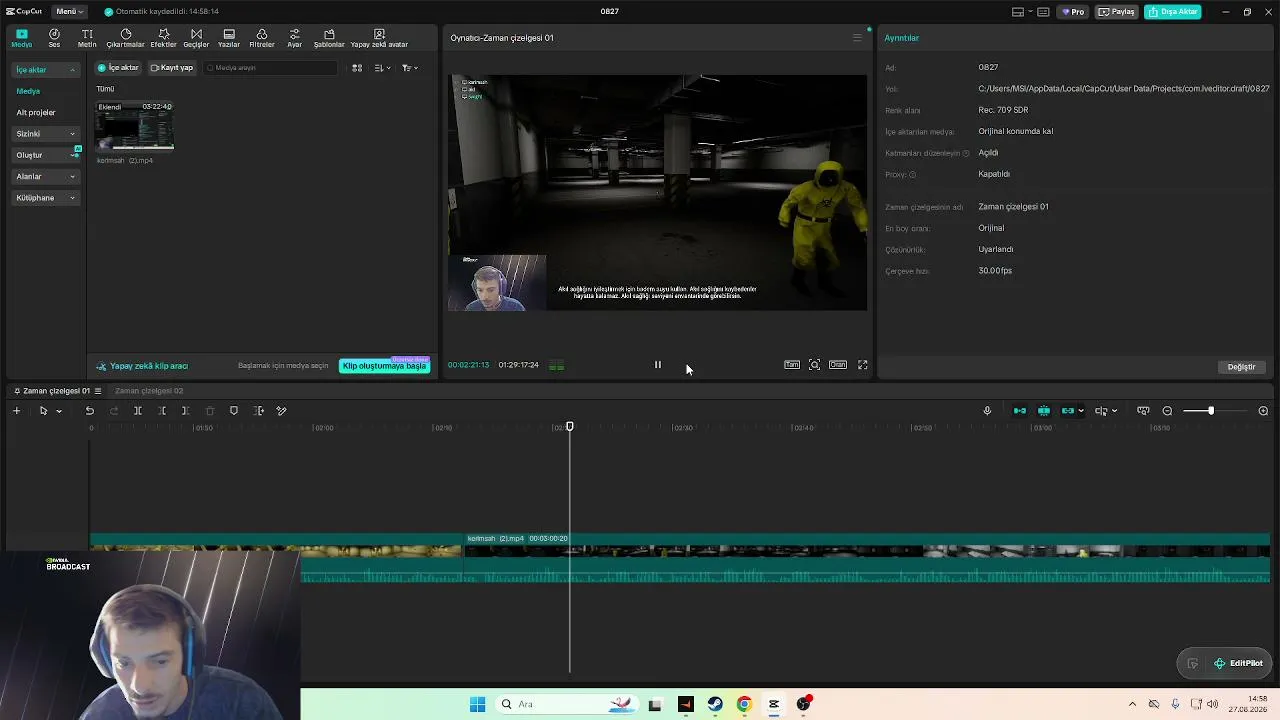Open the selection tool dropdown arrow
The image size is (1280, 720).
[x=59, y=411]
